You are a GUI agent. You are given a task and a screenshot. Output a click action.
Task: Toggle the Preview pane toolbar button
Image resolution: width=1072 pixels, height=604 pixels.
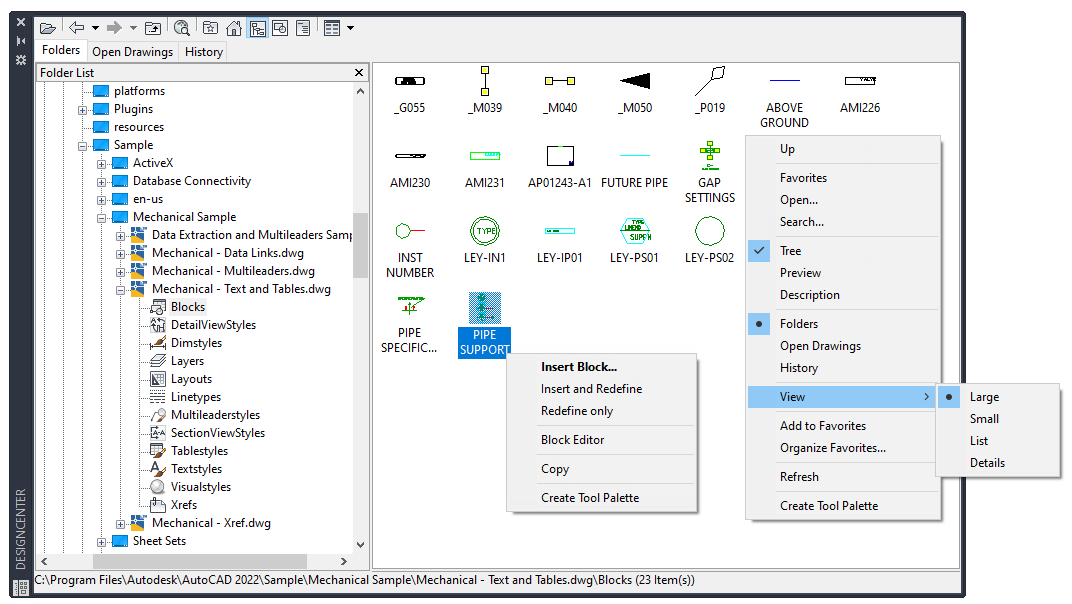[280, 28]
